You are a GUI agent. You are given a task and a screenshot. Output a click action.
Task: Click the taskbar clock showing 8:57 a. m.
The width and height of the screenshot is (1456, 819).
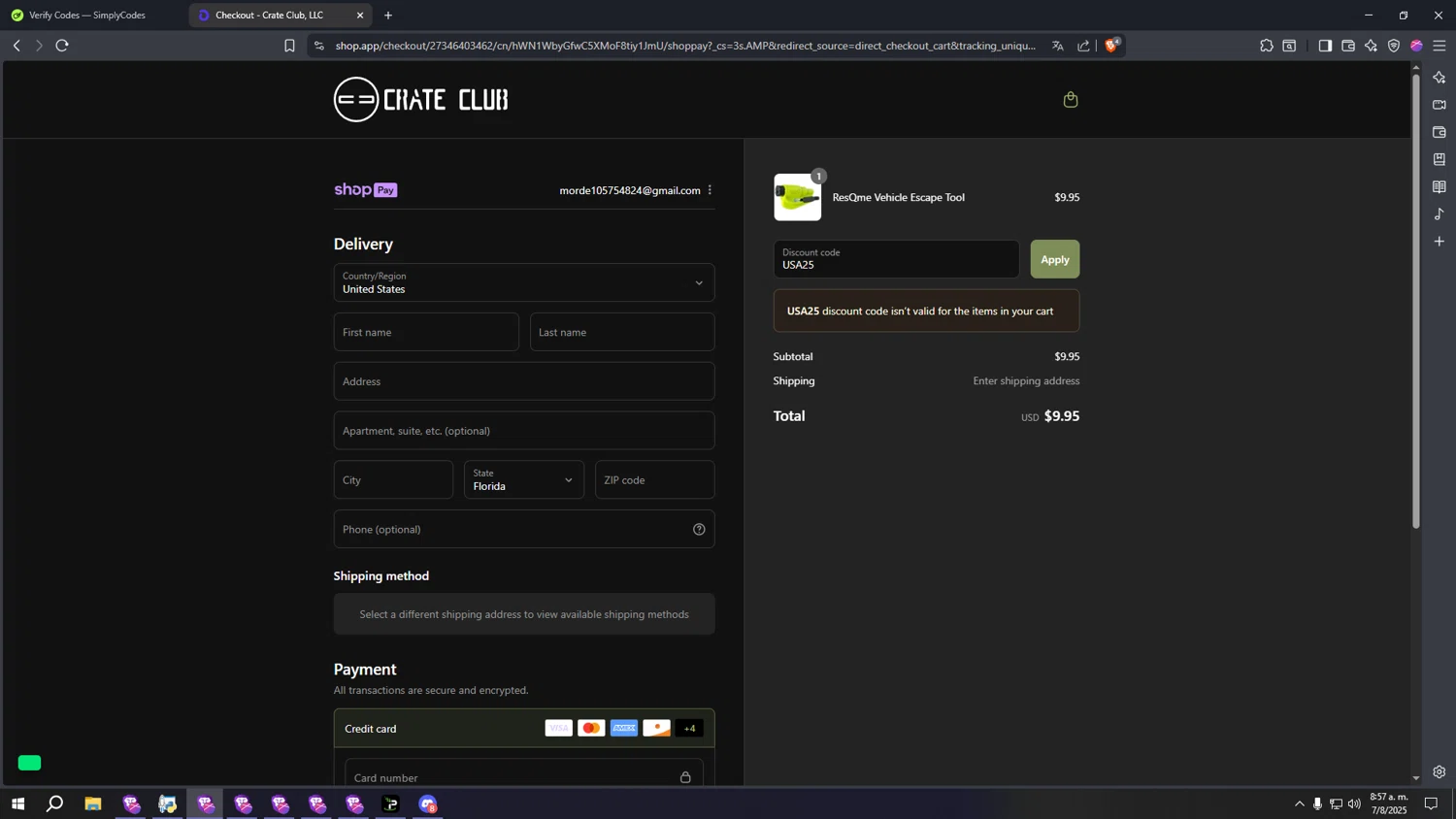(1388, 803)
